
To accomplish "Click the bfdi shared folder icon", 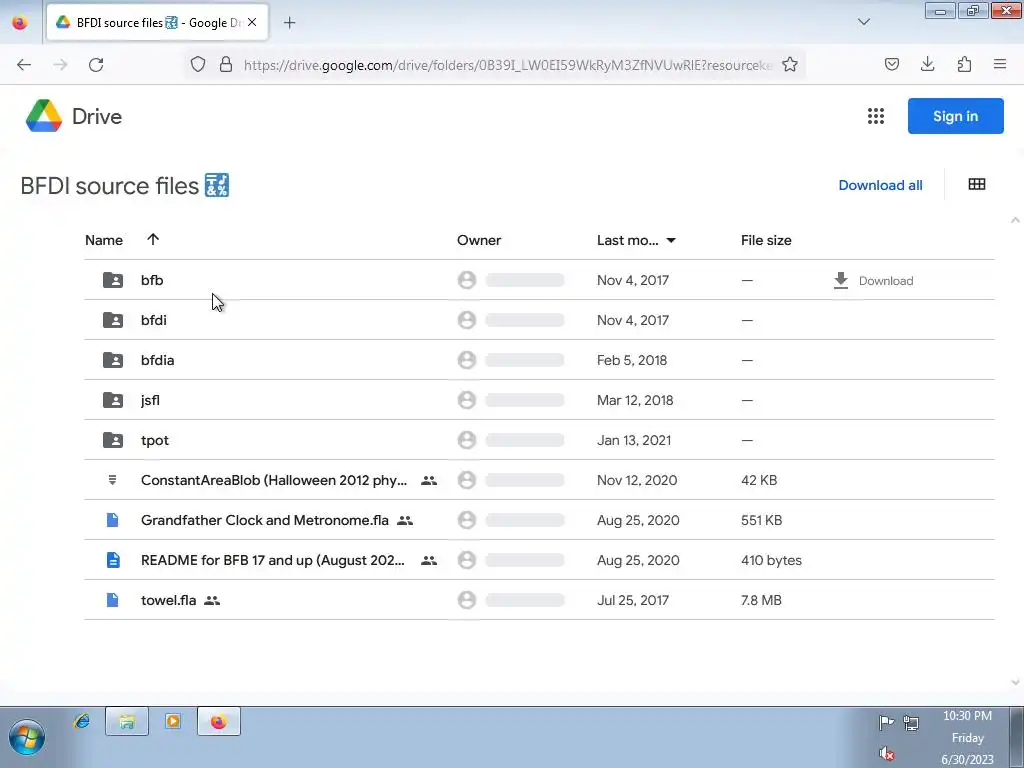I will [x=113, y=320].
